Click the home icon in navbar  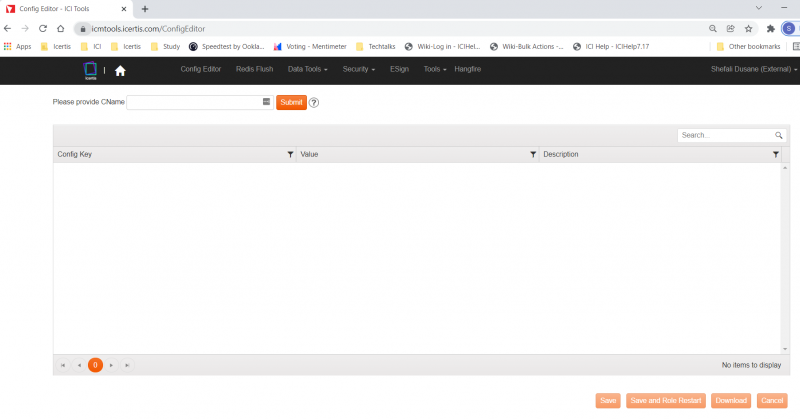(x=120, y=70)
